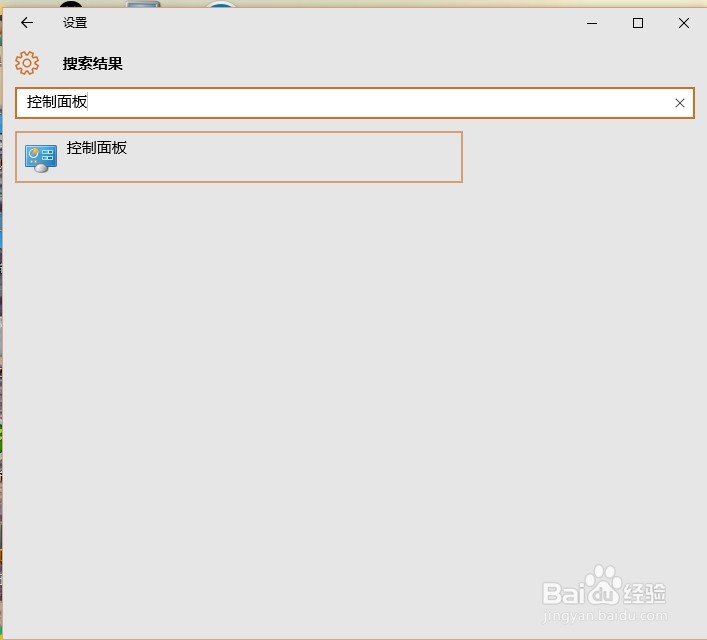Screen dimensions: 707x640
Task: Click the 设置 window title text
Action: click(75, 23)
